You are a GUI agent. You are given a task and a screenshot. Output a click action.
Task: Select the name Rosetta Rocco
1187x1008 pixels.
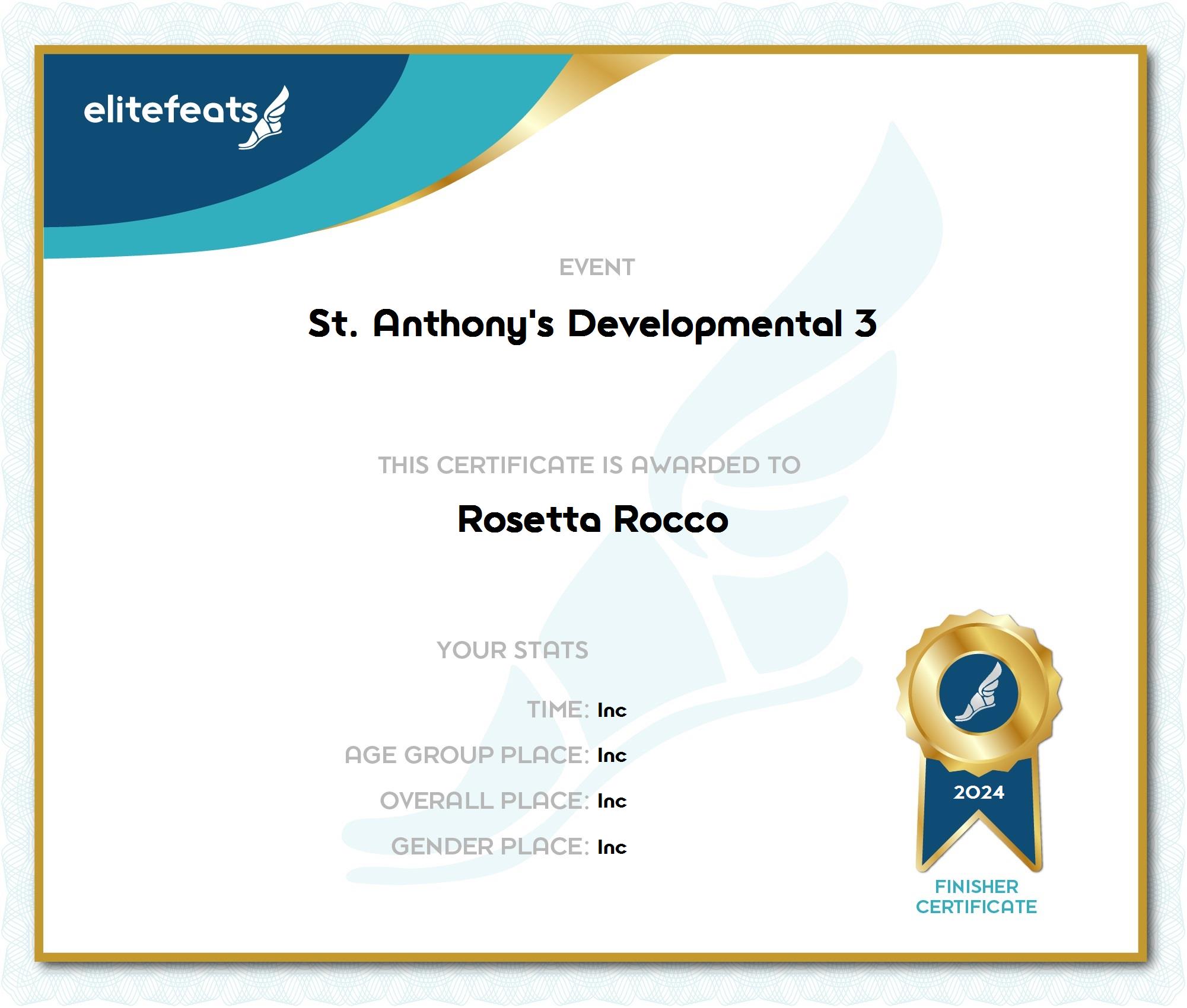tap(593, 520)
